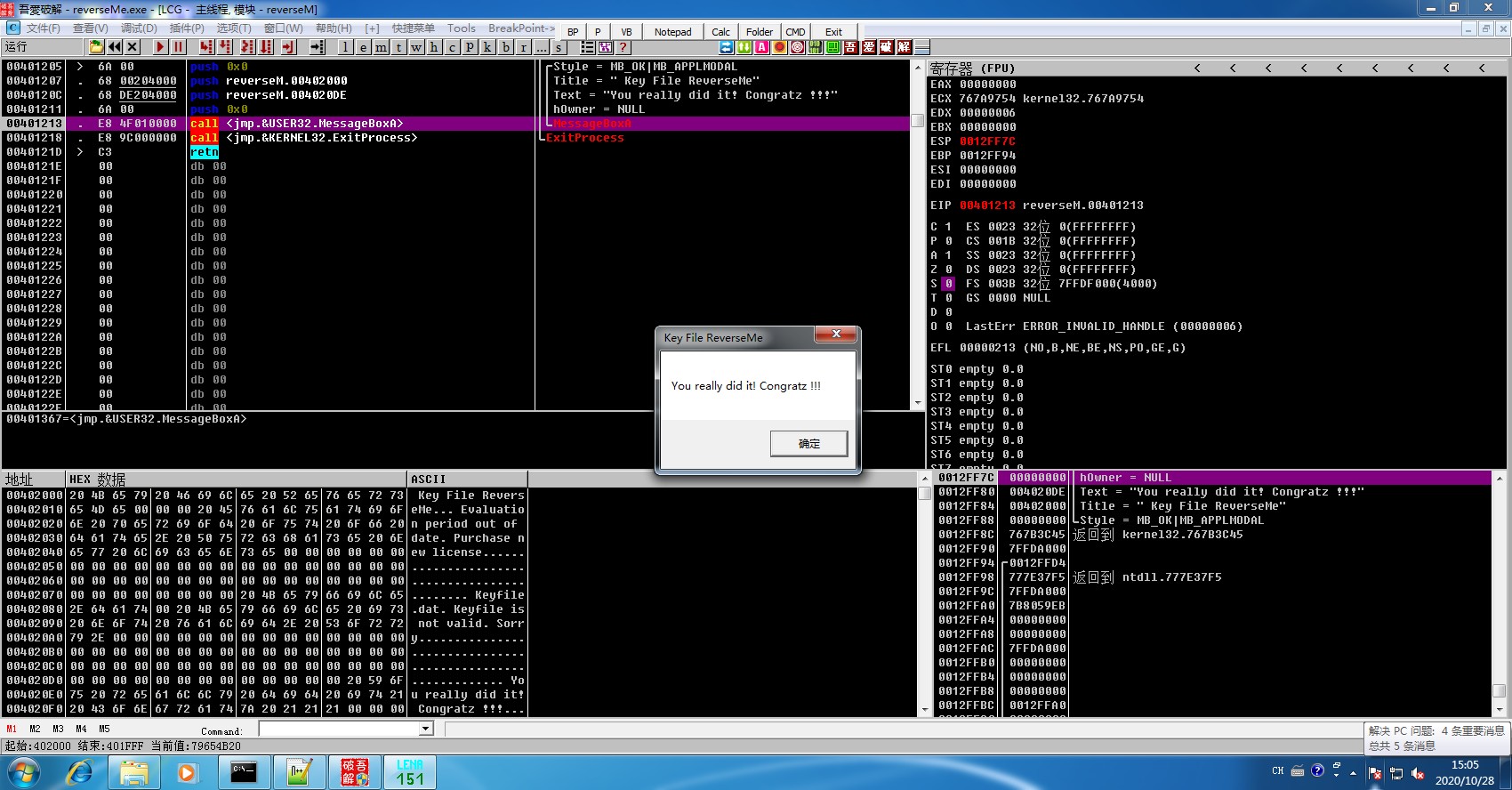The height and width of the screenshot is (790, 1512).
Task: Click the green up-down arrows plugin icon
Action: pyautogui.click(x=744, y=47)
